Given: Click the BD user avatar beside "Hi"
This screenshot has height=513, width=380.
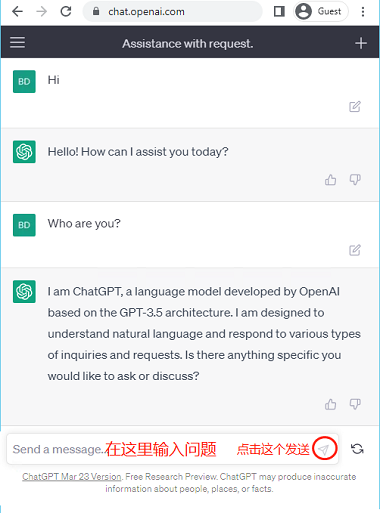Looking at the screenshot, I should pyautogui.click(x=24, y=81).
